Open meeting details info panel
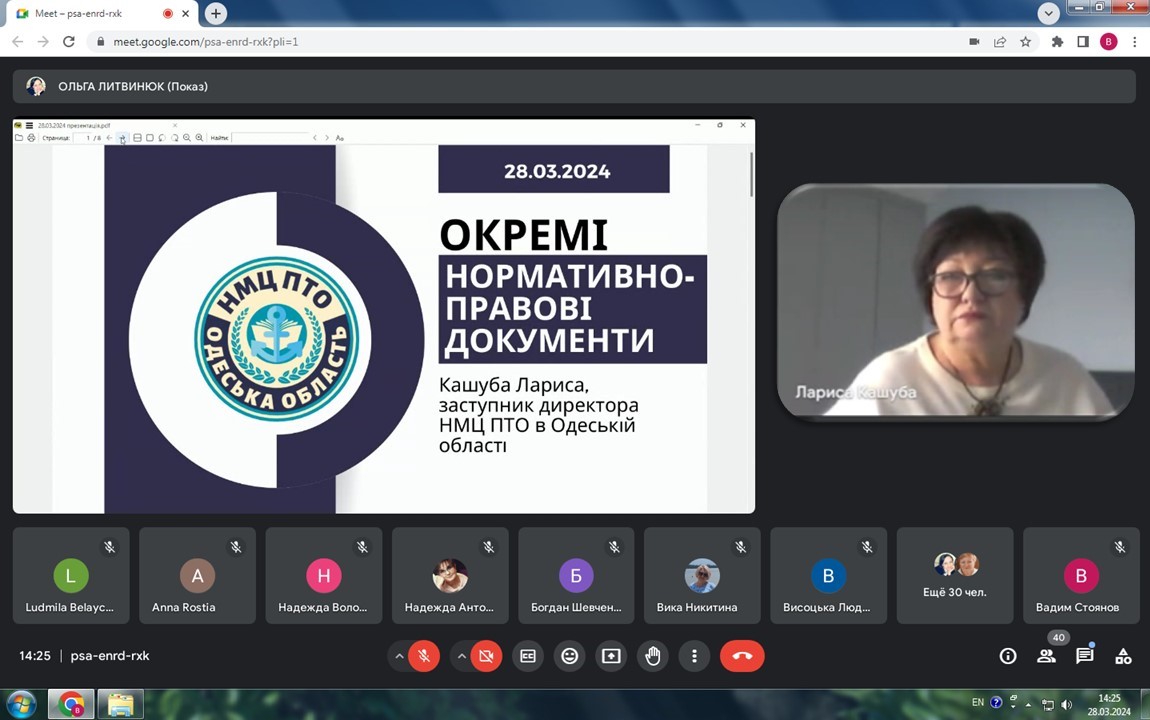The width and height of the screenshot is (1150, 720). coord(1008,656)
